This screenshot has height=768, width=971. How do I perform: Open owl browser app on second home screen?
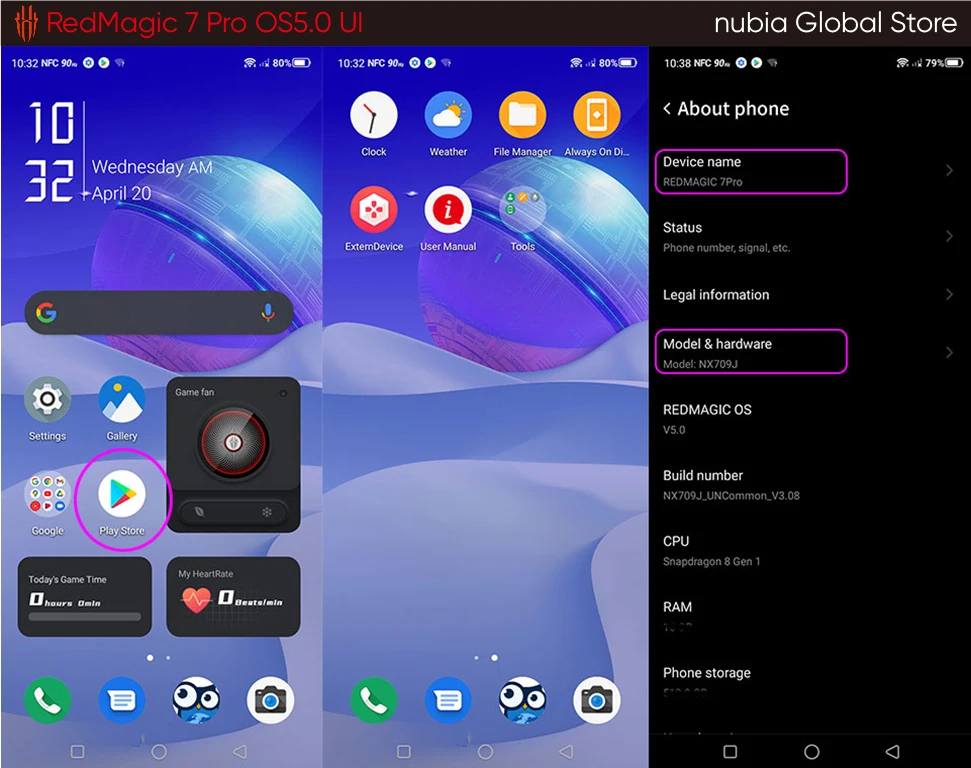522,700
